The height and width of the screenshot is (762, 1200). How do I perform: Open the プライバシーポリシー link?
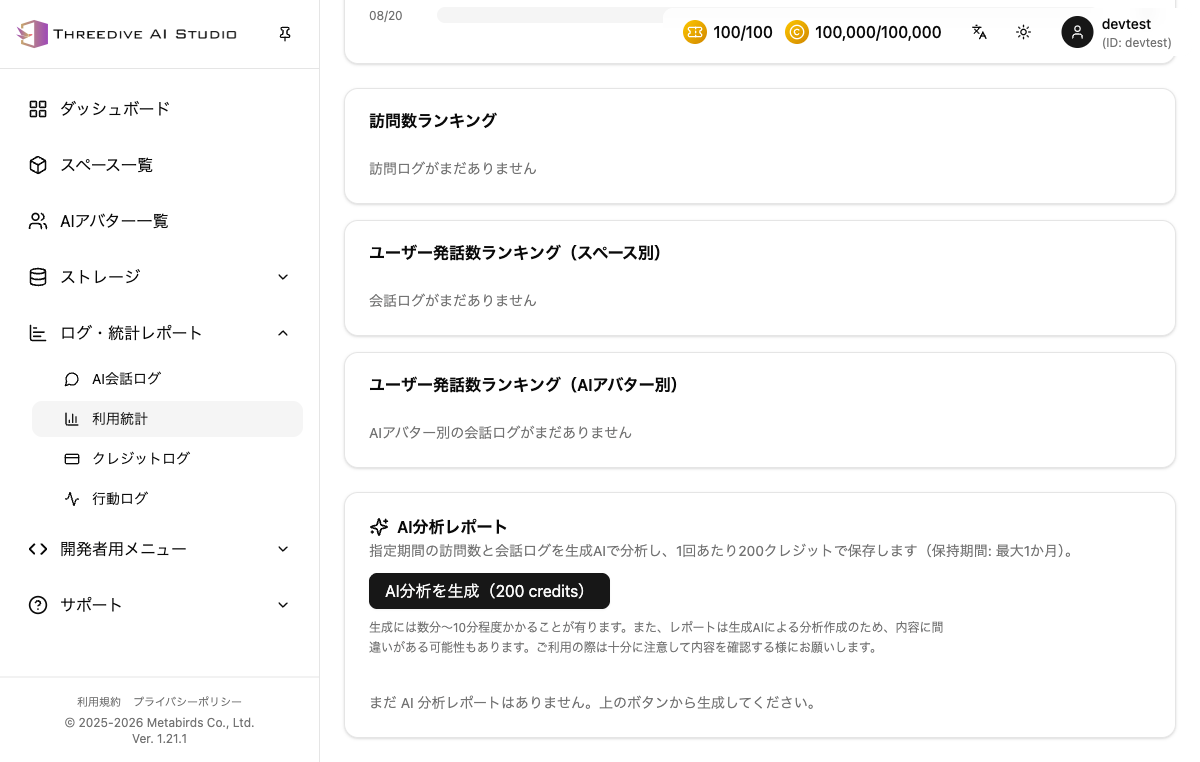(188, 702)
